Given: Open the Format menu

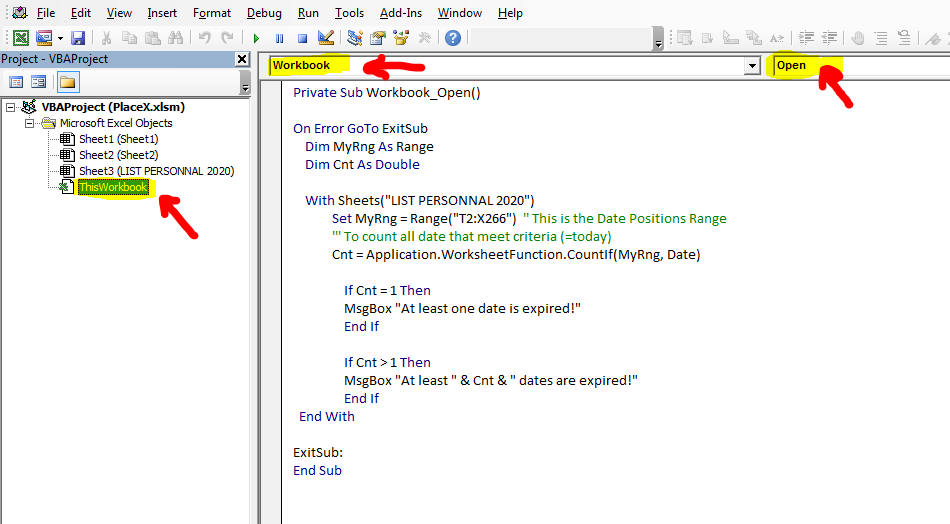Looking at the screenshot, I should tap(211, 13).
